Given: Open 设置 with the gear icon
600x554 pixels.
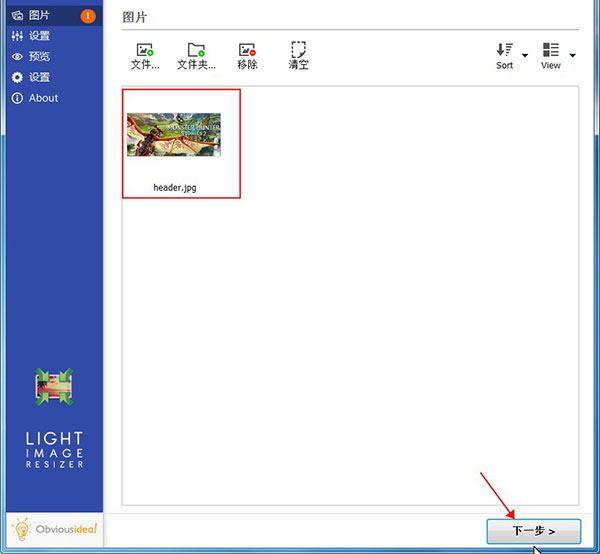Looking at the screenshot, I should [38, 77].
